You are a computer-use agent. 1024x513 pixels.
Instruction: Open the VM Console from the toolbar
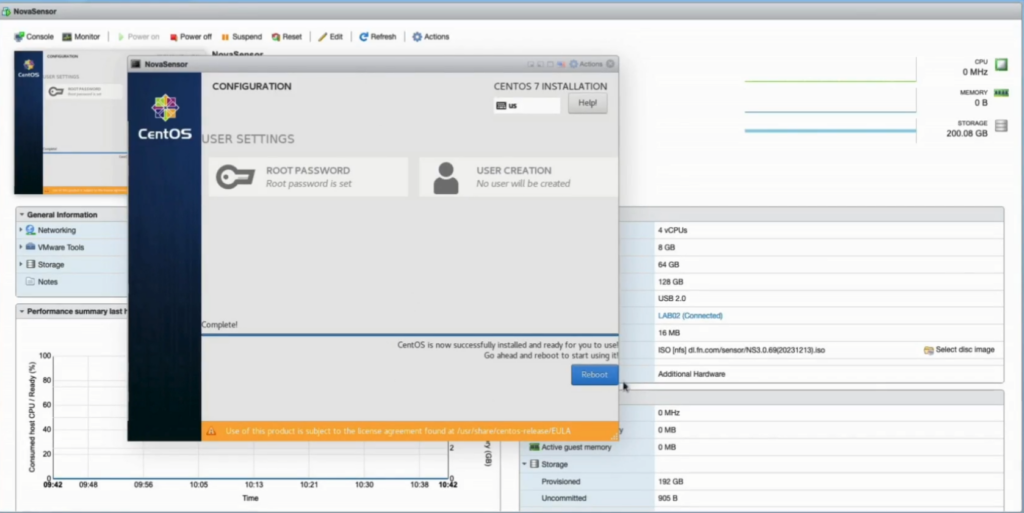[x=34, y=37]
